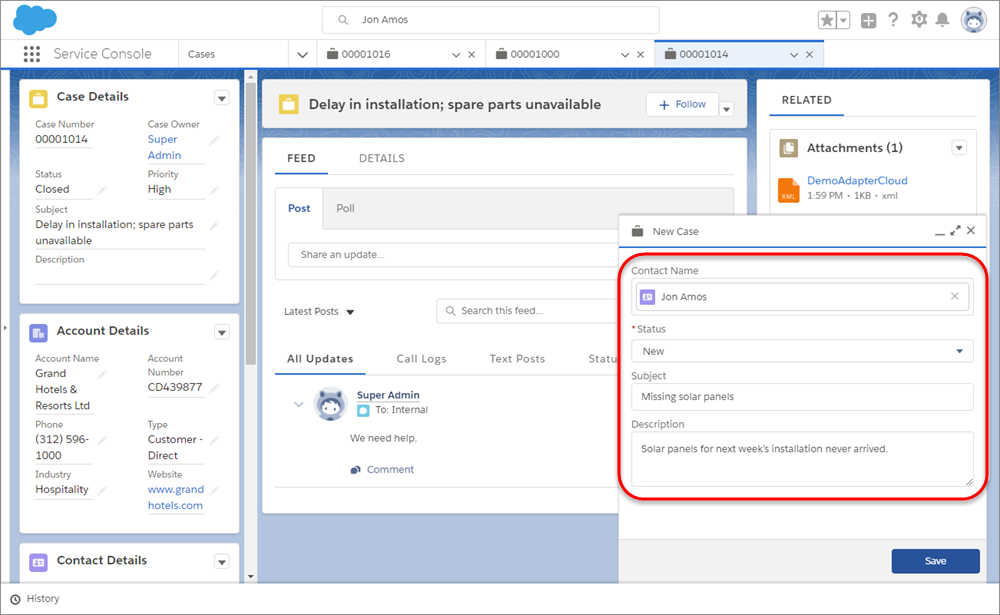
Task: Select the Poll publisher tab
Action: pos(346,209)
